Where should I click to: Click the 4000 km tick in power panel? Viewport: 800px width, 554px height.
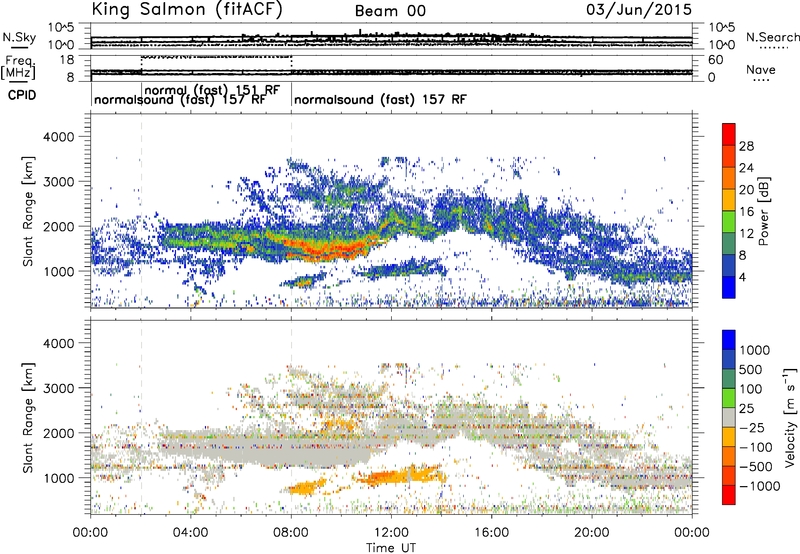(58, 137)
